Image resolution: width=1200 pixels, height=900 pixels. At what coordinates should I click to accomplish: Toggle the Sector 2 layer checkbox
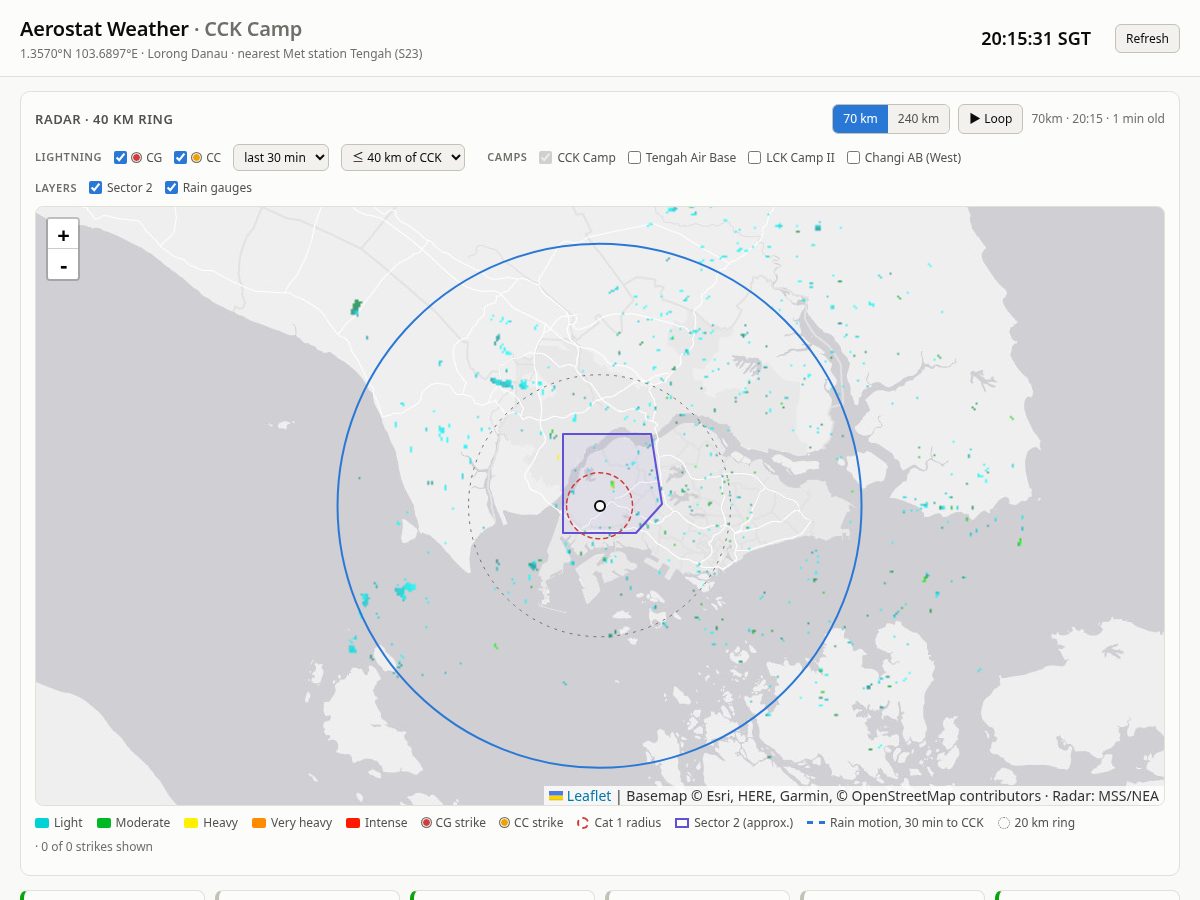(96, 187)
